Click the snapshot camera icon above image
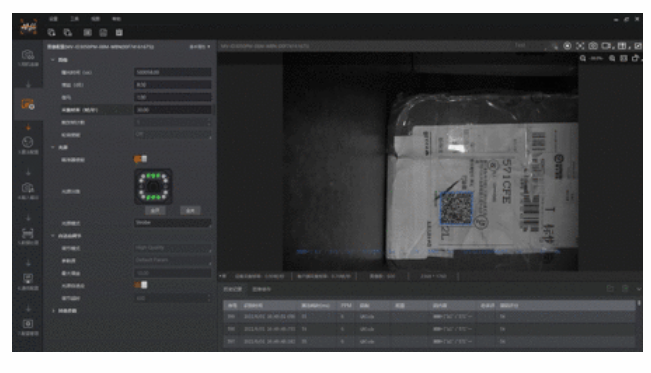Screen dimensions: 651x373 [593, 46]
